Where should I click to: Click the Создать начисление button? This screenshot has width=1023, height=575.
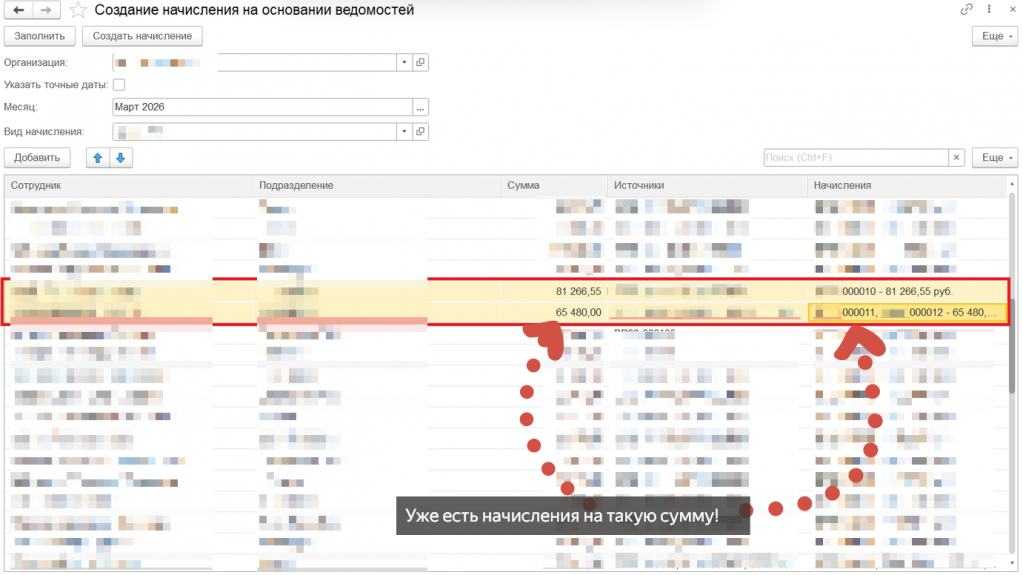142,36
